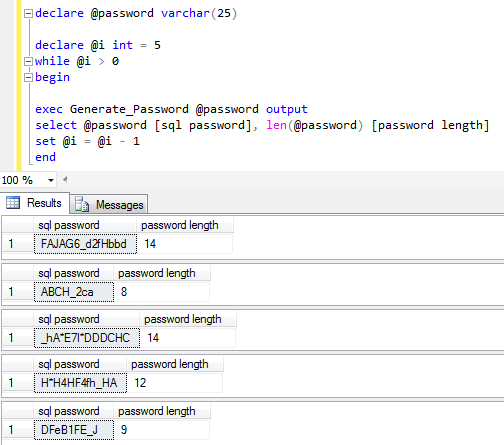The height and width of the screenshot is (445, 504).
Task: Click the Results grid icon
Action: 13,202
